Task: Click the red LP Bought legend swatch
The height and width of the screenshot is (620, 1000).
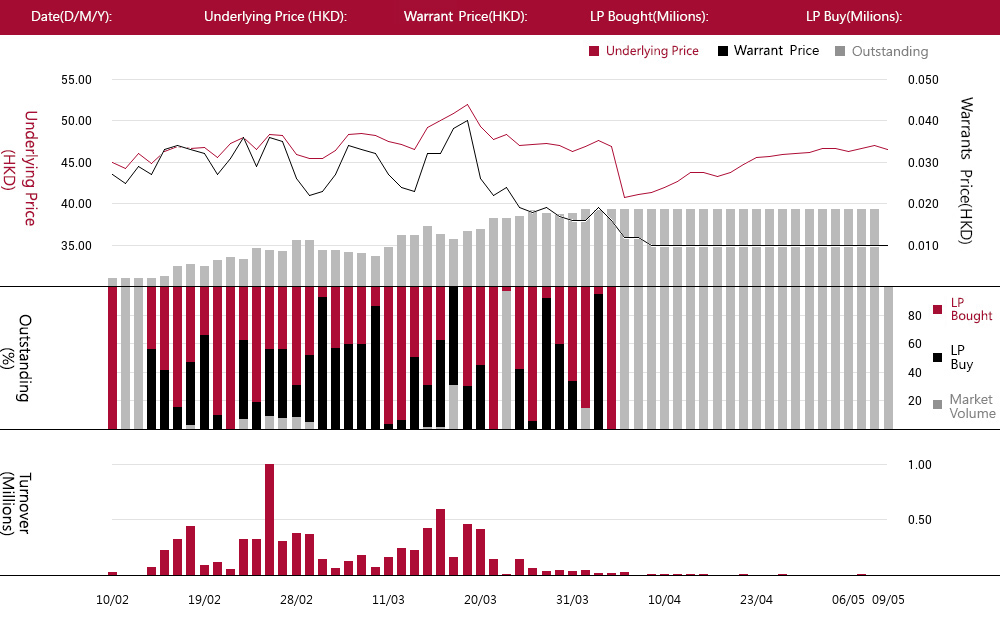Action: [x=938, y=309]
